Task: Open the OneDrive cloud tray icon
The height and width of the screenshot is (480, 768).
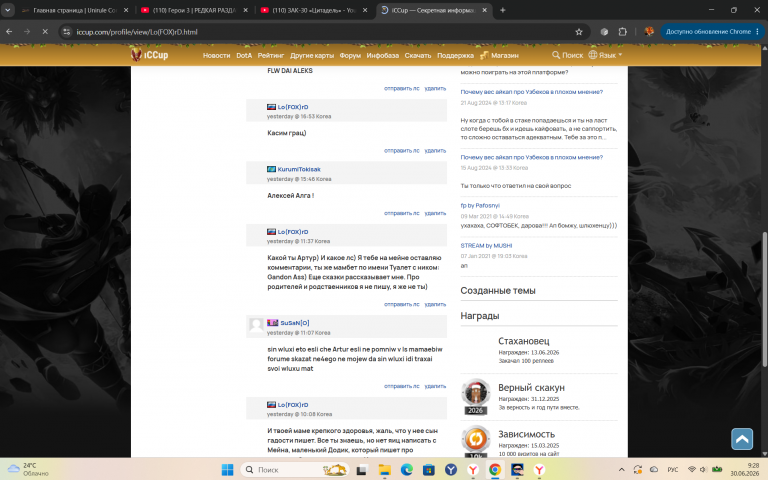Action: [653, 470]
